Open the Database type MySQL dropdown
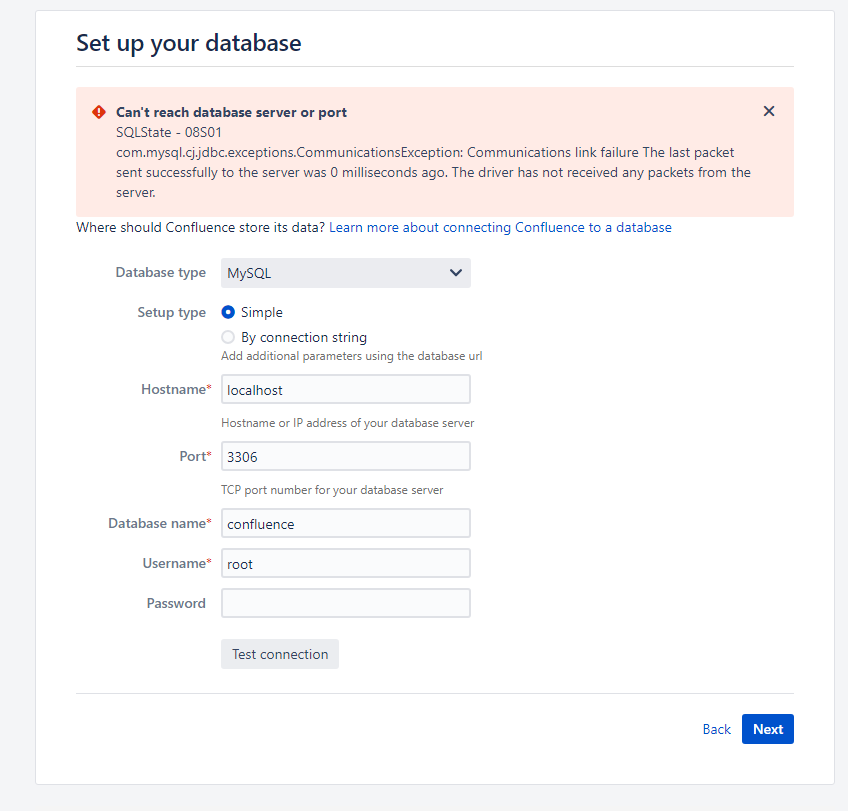The width and height of the screenshot is (848, 811). 346,273
